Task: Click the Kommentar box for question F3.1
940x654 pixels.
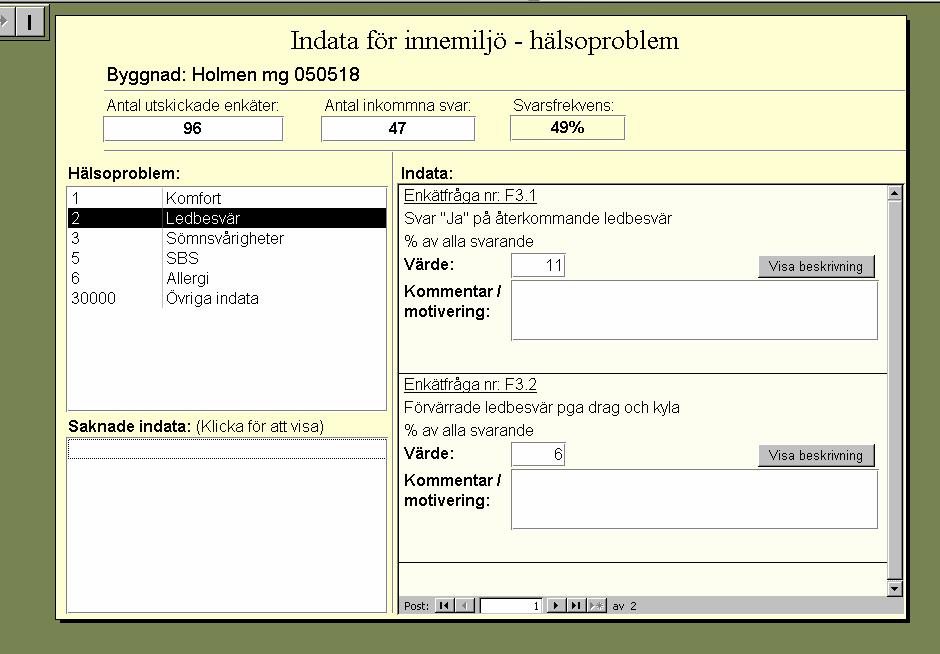Action: [x=694, y=311]
